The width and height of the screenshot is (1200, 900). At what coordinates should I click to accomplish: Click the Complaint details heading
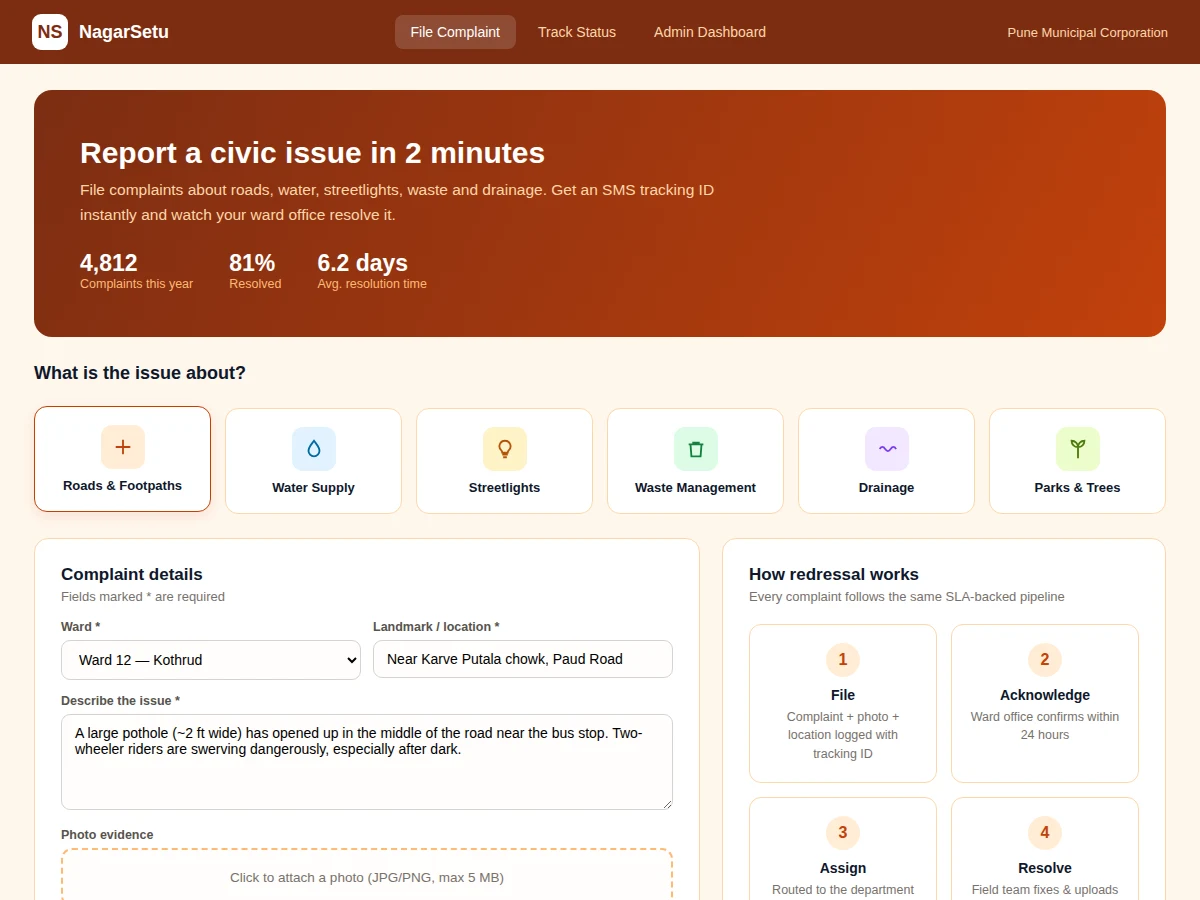point(132,574)
